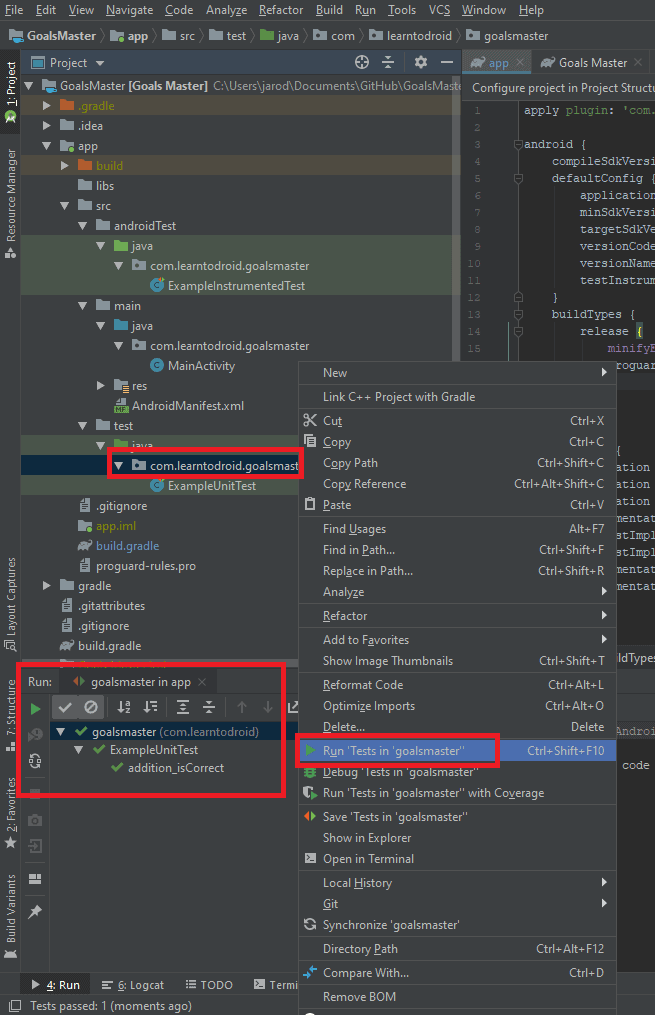The image size is (655, 1015).
Task: Open Layout Captures side panel
Action: coord(10,603)
